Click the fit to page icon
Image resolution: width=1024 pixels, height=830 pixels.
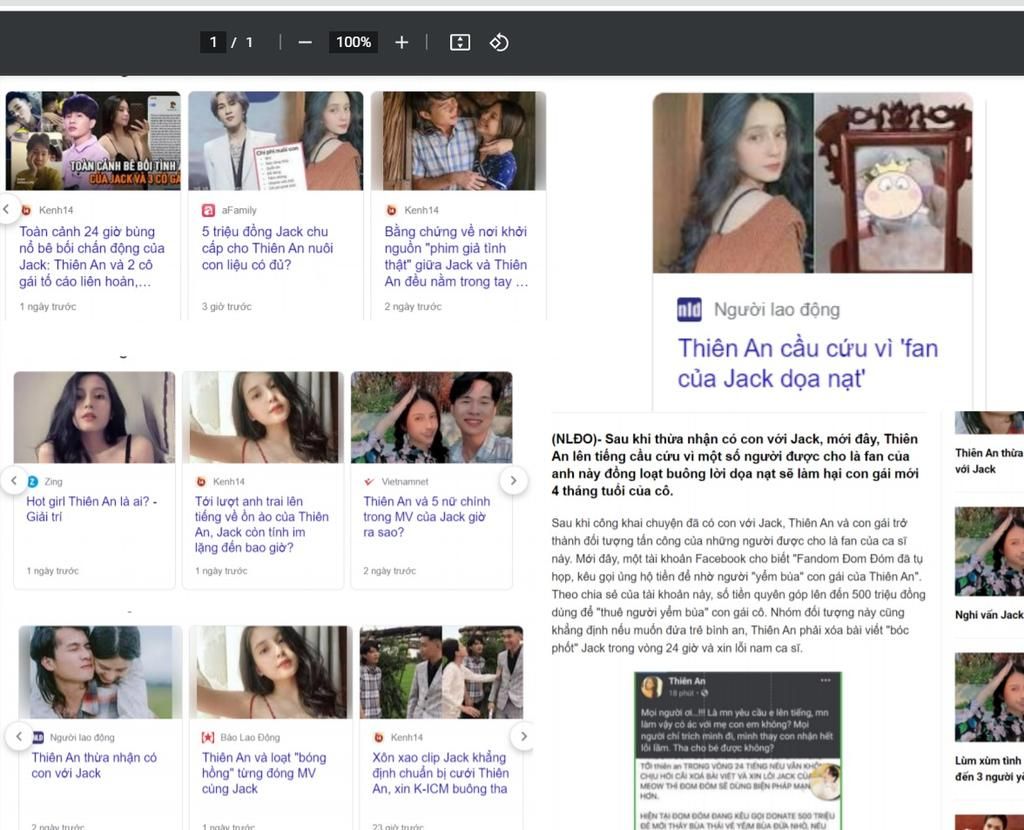point(460,42)
